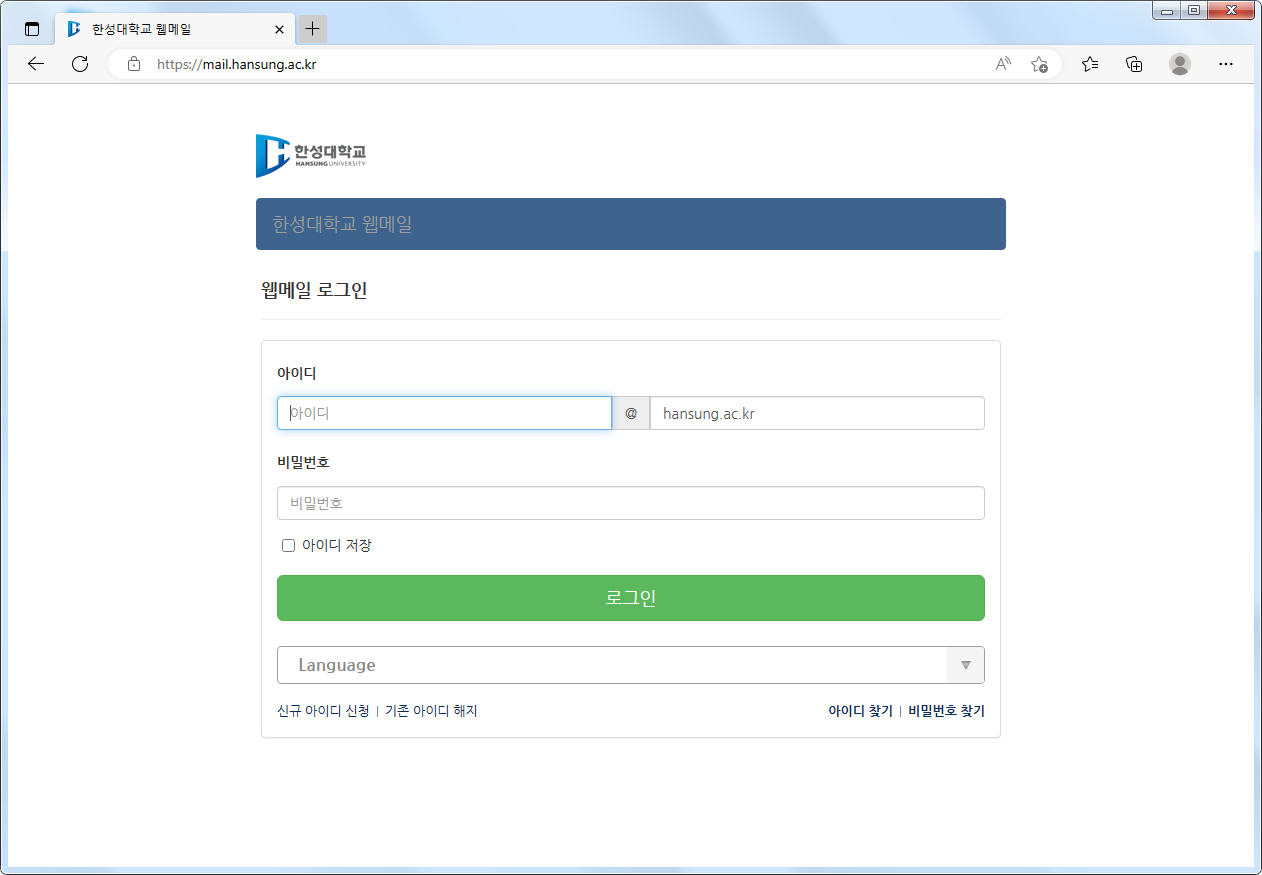Open the 신규 아이디 신청 link
Viewport: 1262px width, 875px height.
click(x=323, y=711)
